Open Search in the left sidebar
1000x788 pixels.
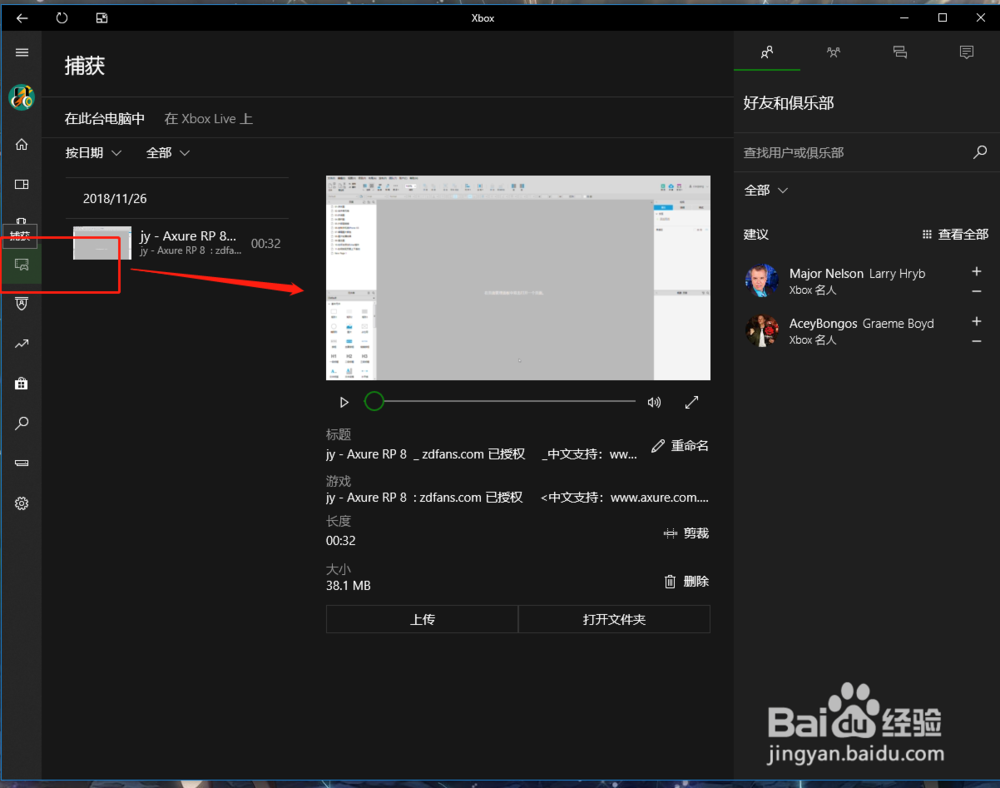[22, 423]
